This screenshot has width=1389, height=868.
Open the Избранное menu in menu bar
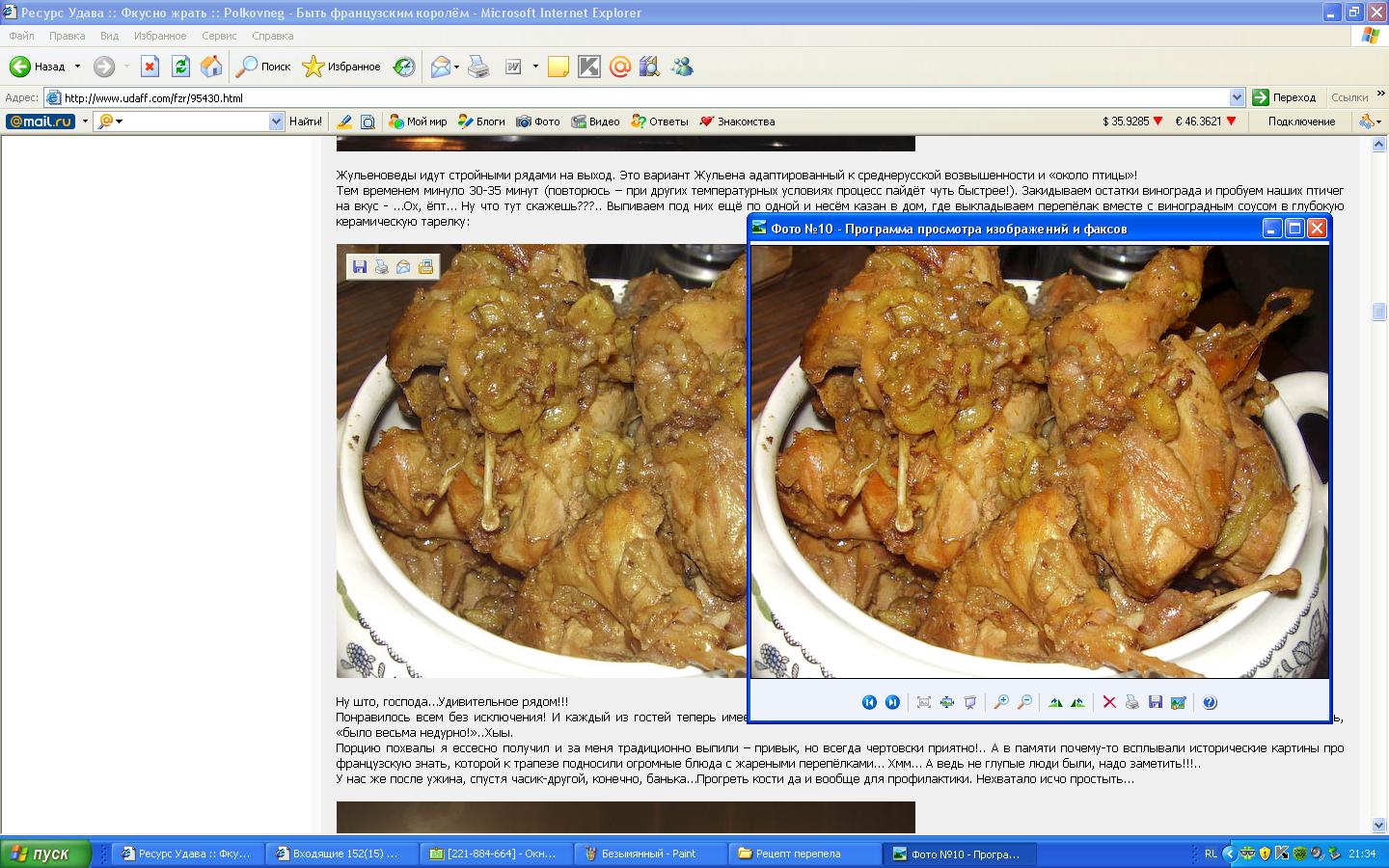click(x=160, y=36)
